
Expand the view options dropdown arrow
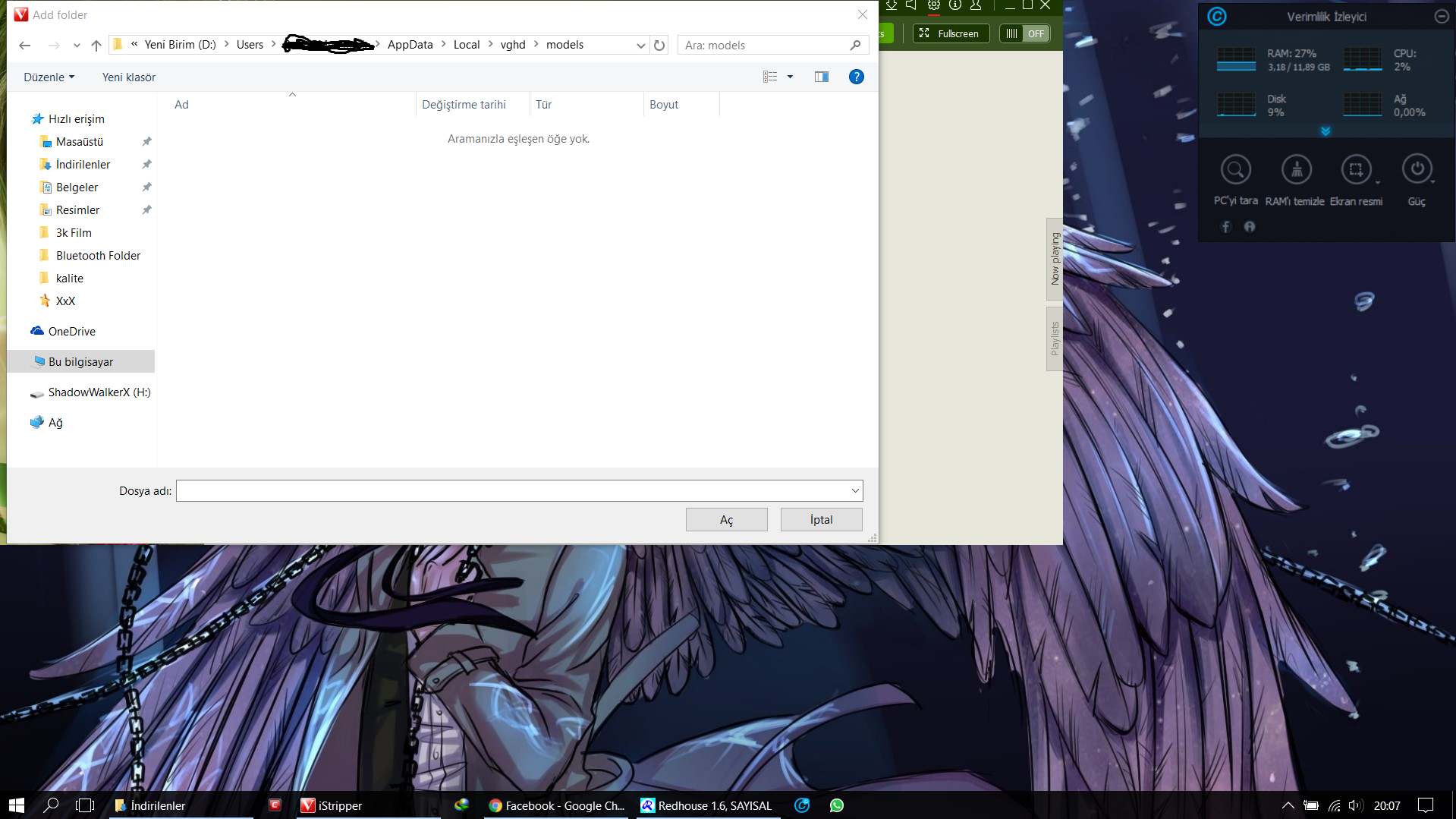coord(790,77)
